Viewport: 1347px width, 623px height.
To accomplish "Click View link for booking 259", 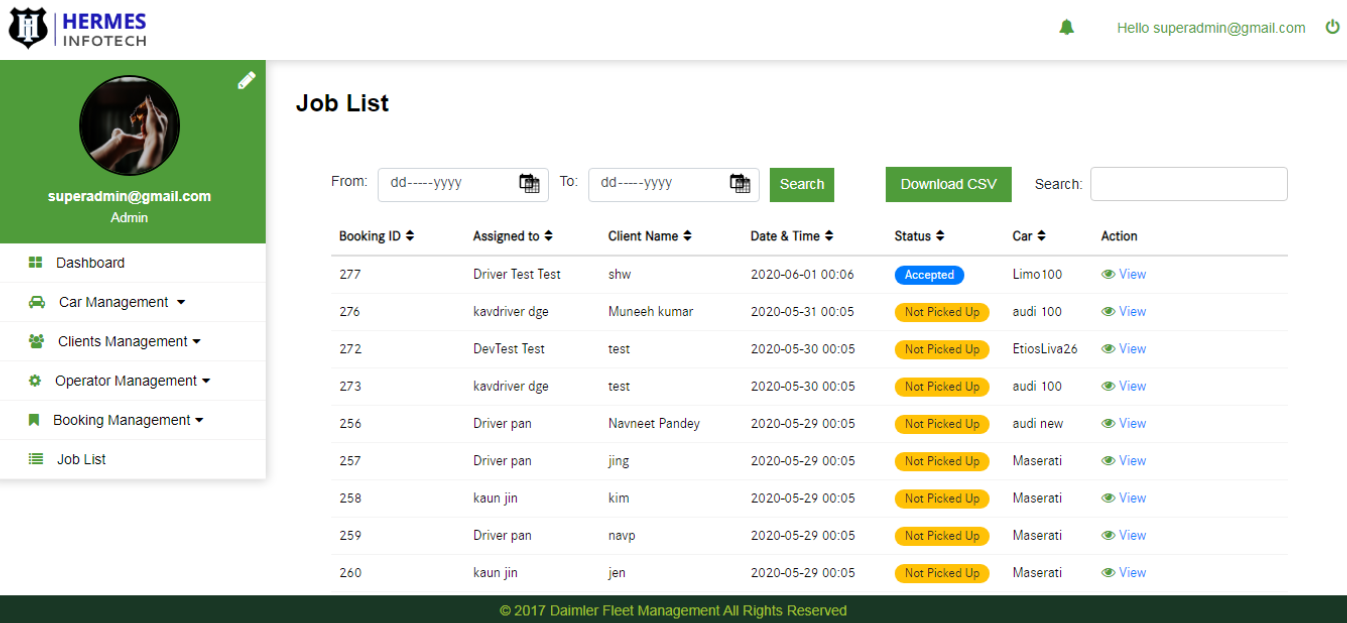I will [1132, 535].
